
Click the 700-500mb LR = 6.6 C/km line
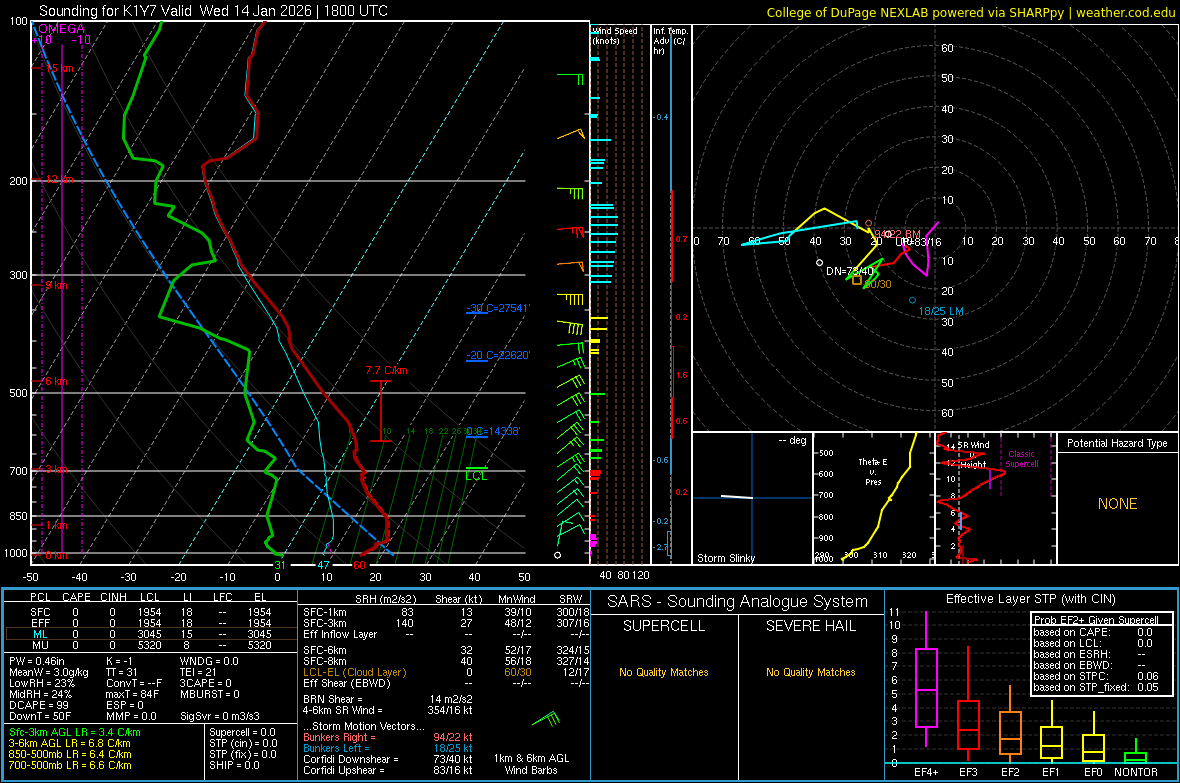pos(70,765)
